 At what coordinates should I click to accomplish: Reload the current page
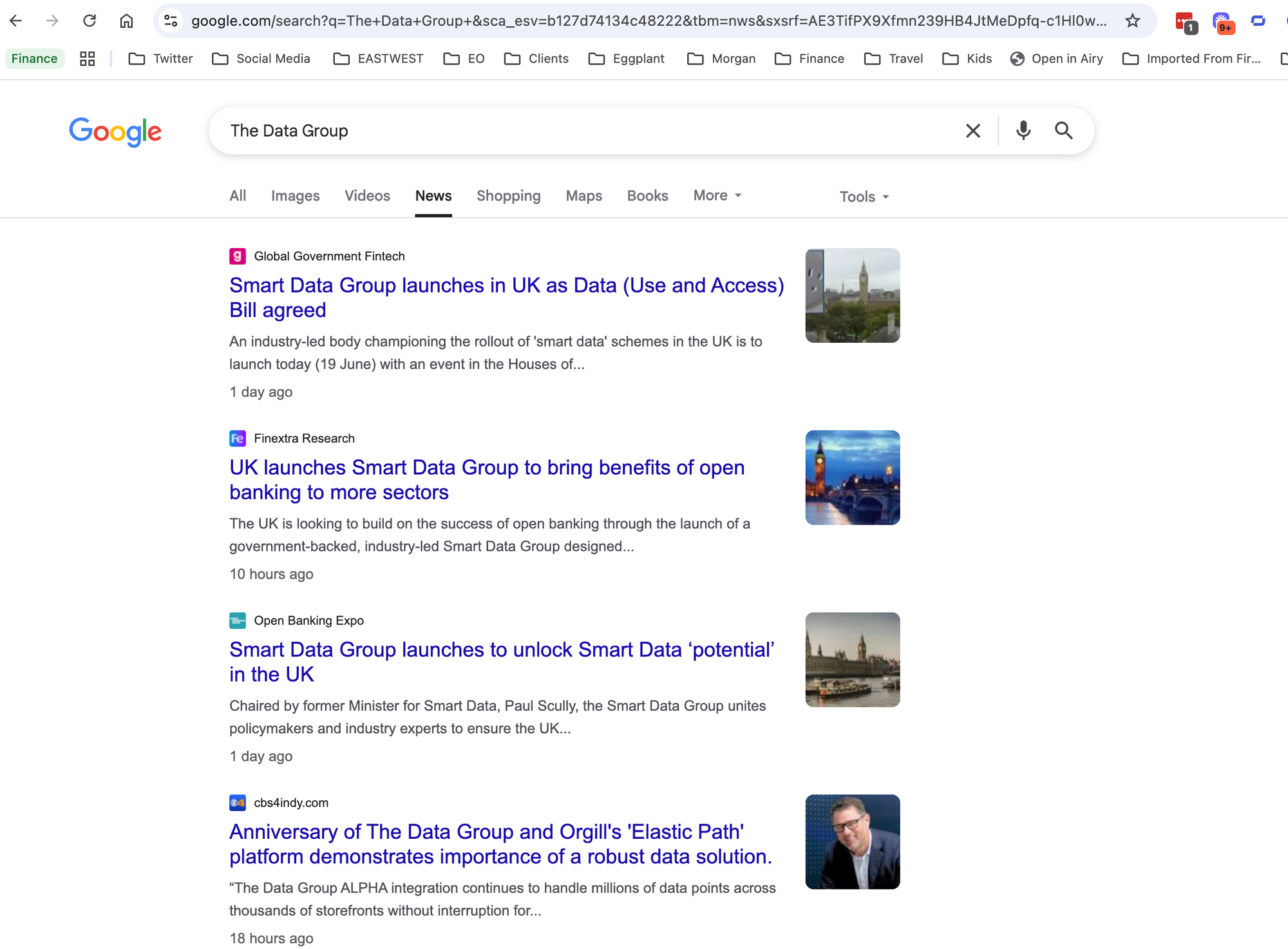[x=90, y=21]
